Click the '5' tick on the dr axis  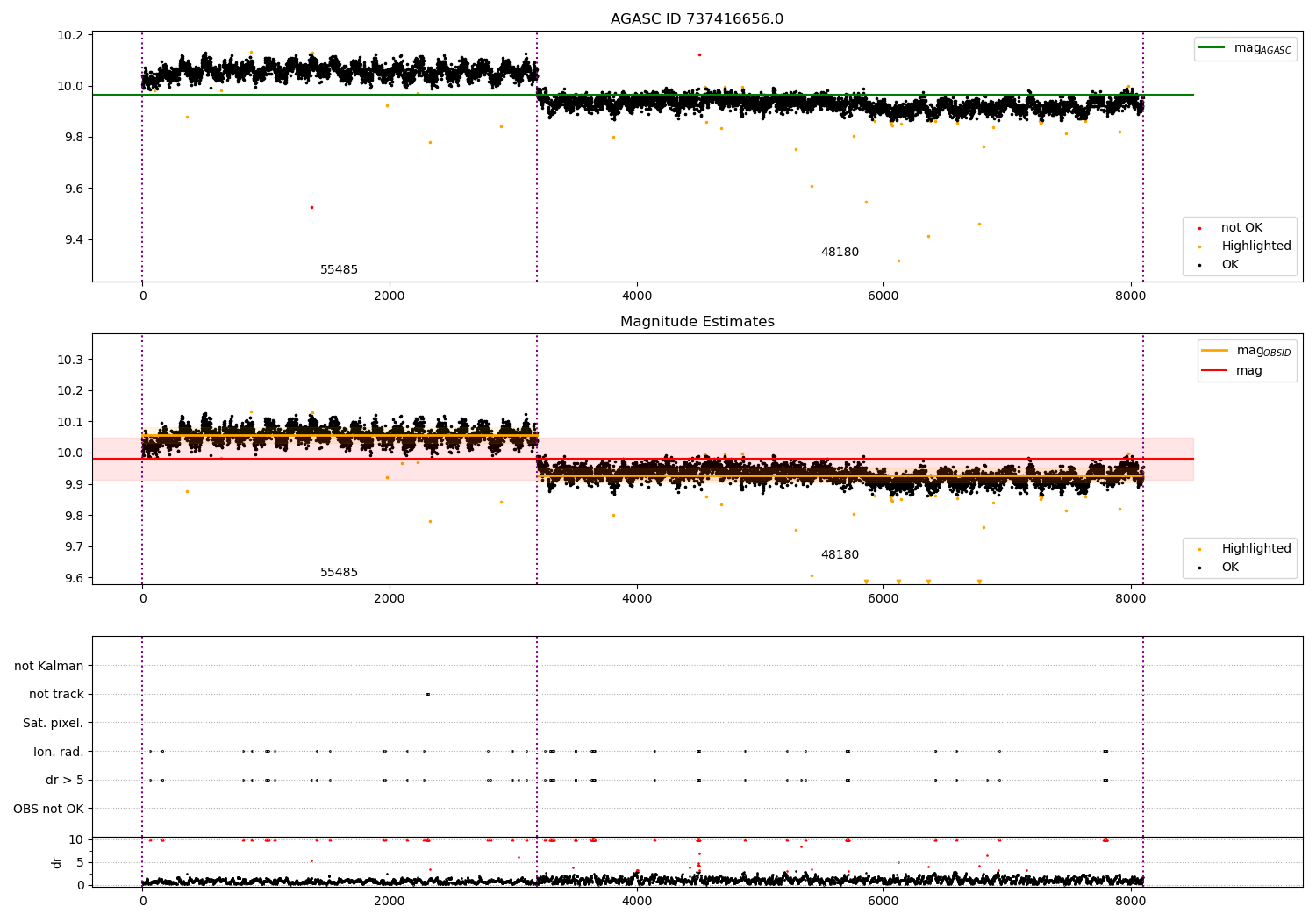point(80,863)
